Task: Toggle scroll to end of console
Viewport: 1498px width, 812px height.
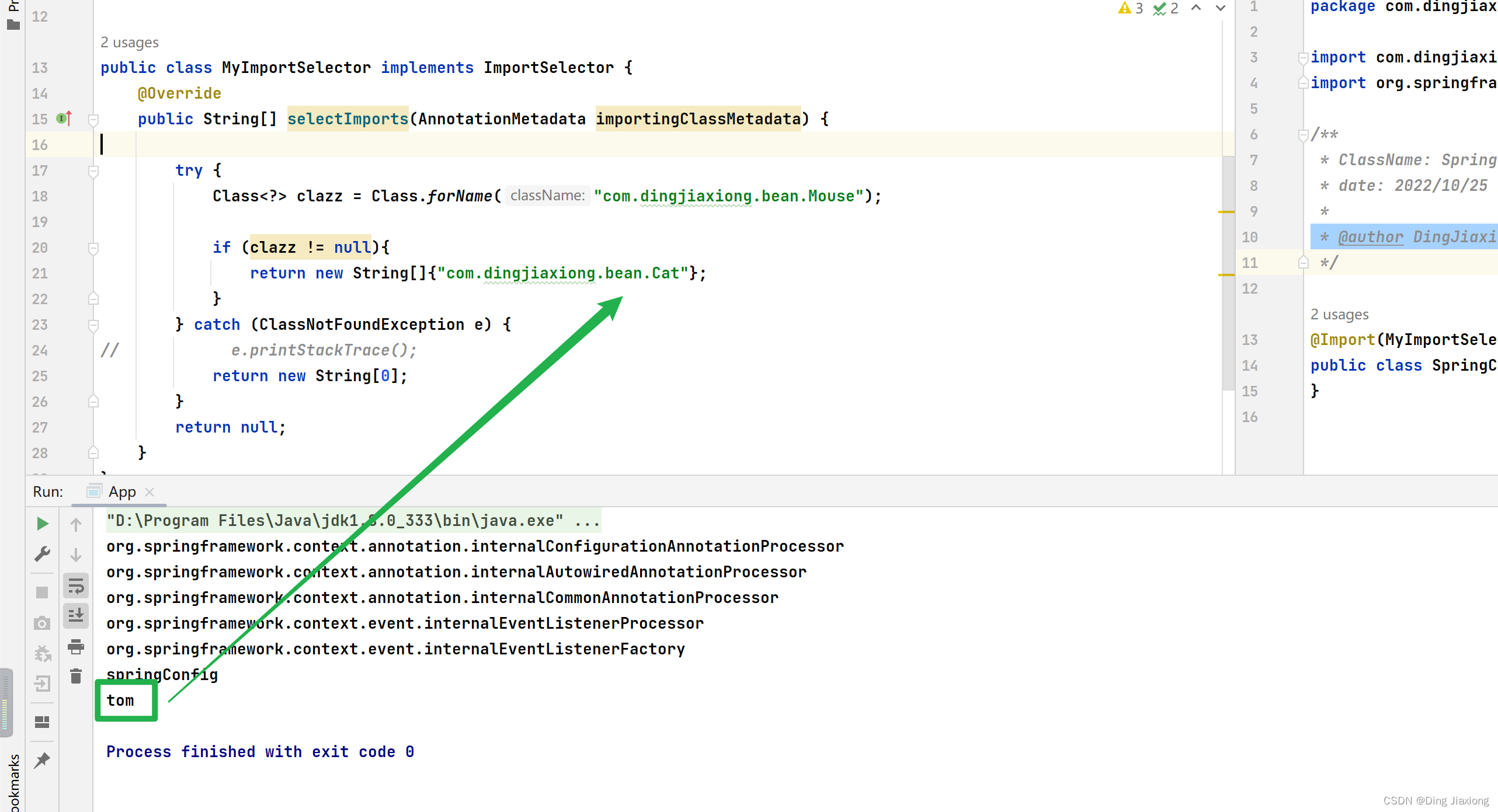Action: click(x=76, y=615)
